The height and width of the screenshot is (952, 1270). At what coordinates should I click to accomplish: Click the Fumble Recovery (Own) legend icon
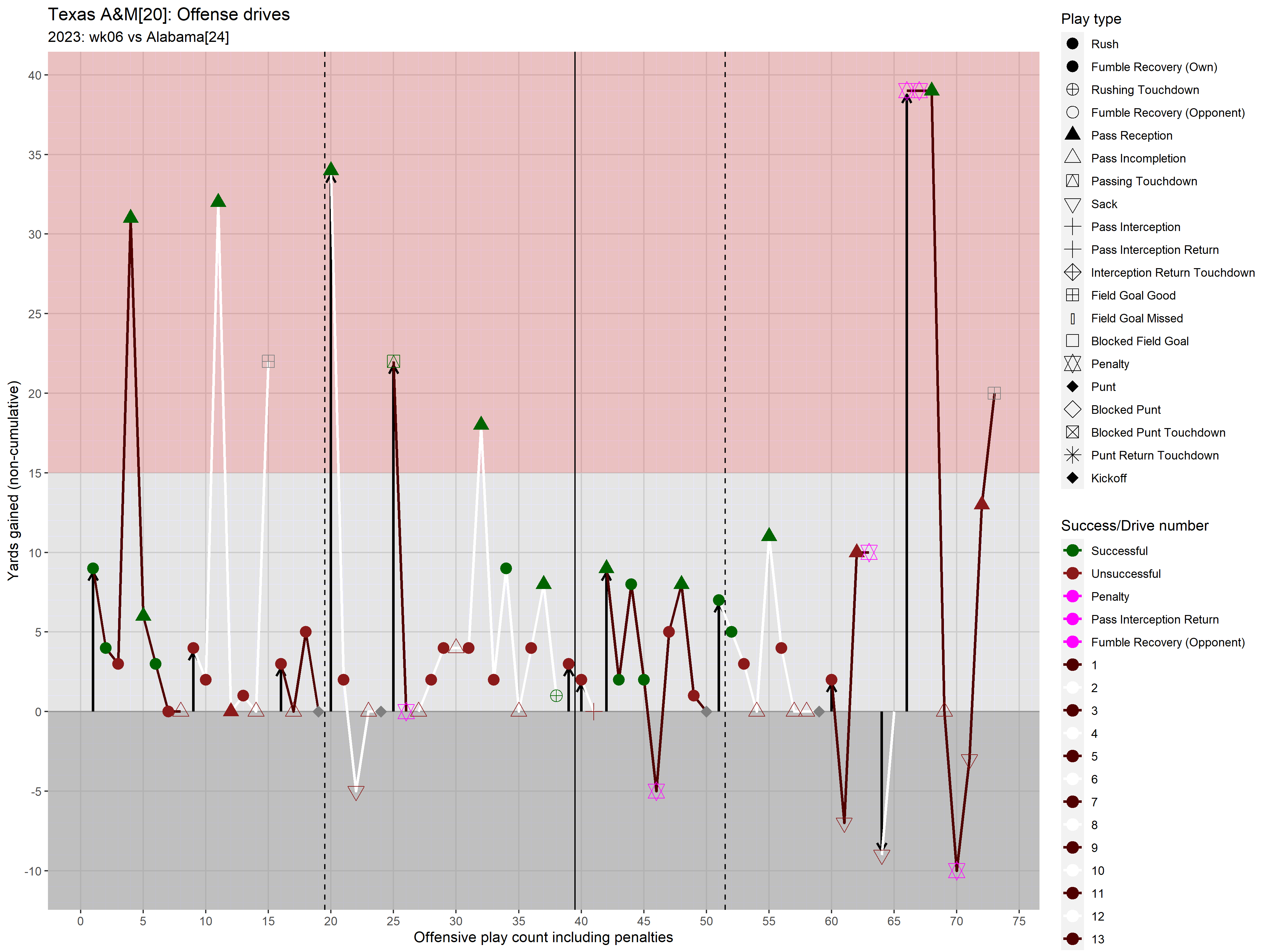(1072, 67)
